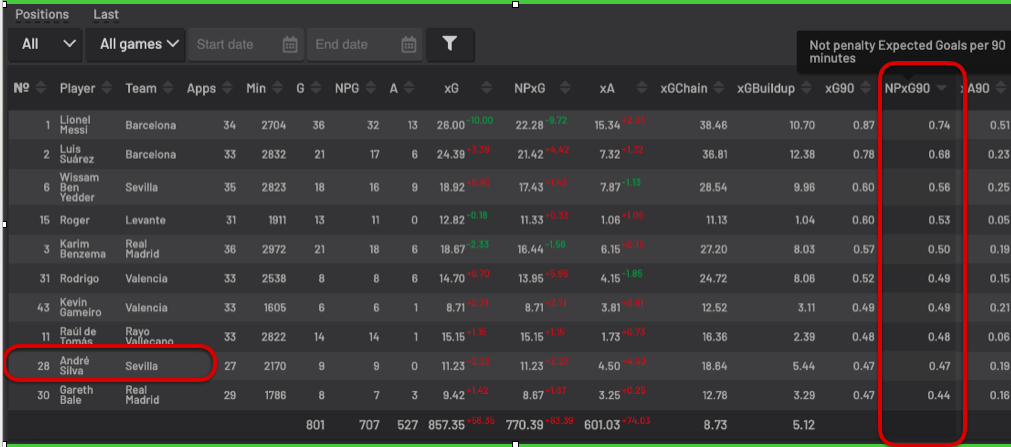The image size is (1011, 447).
Task: Sort by Min column arrows
Action: click(x=277, y=88)
